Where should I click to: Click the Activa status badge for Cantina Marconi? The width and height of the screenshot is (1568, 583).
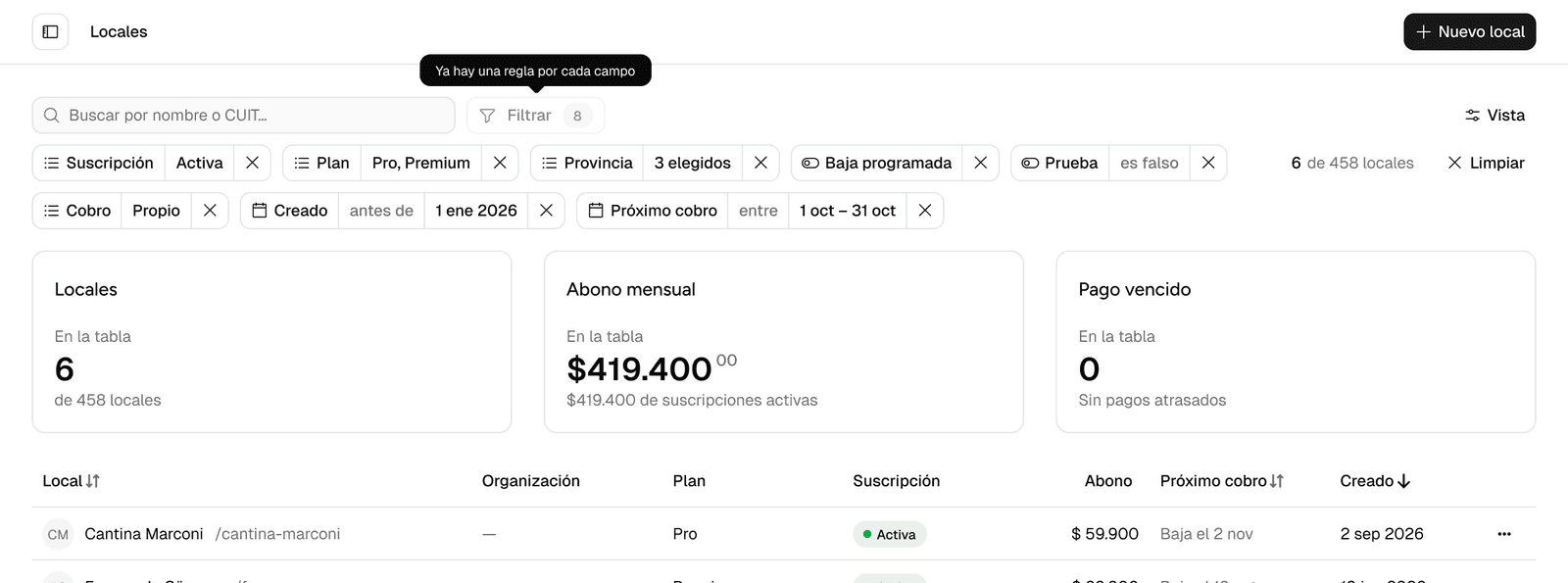[x=890, y=534]
